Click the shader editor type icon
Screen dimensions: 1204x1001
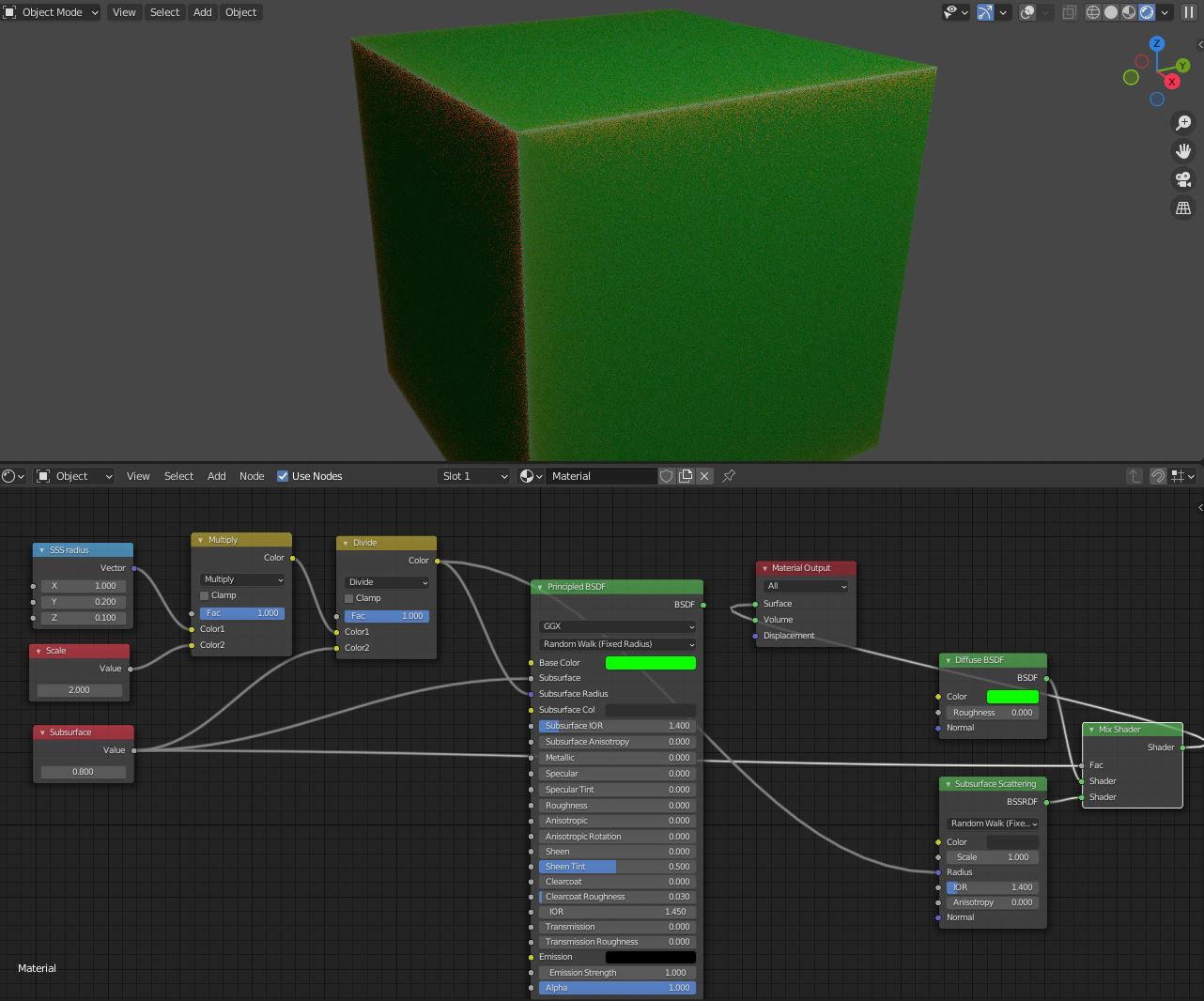coord(13,476)
